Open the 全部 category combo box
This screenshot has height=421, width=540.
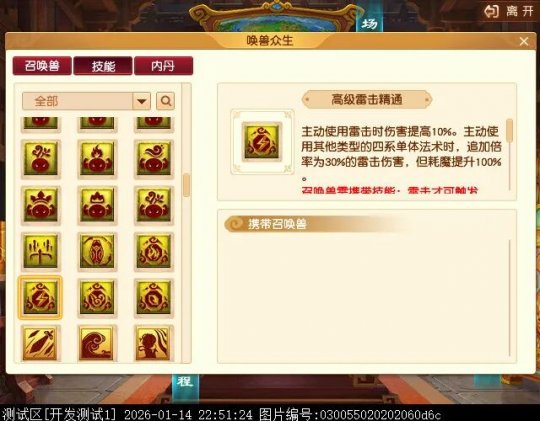86,101
